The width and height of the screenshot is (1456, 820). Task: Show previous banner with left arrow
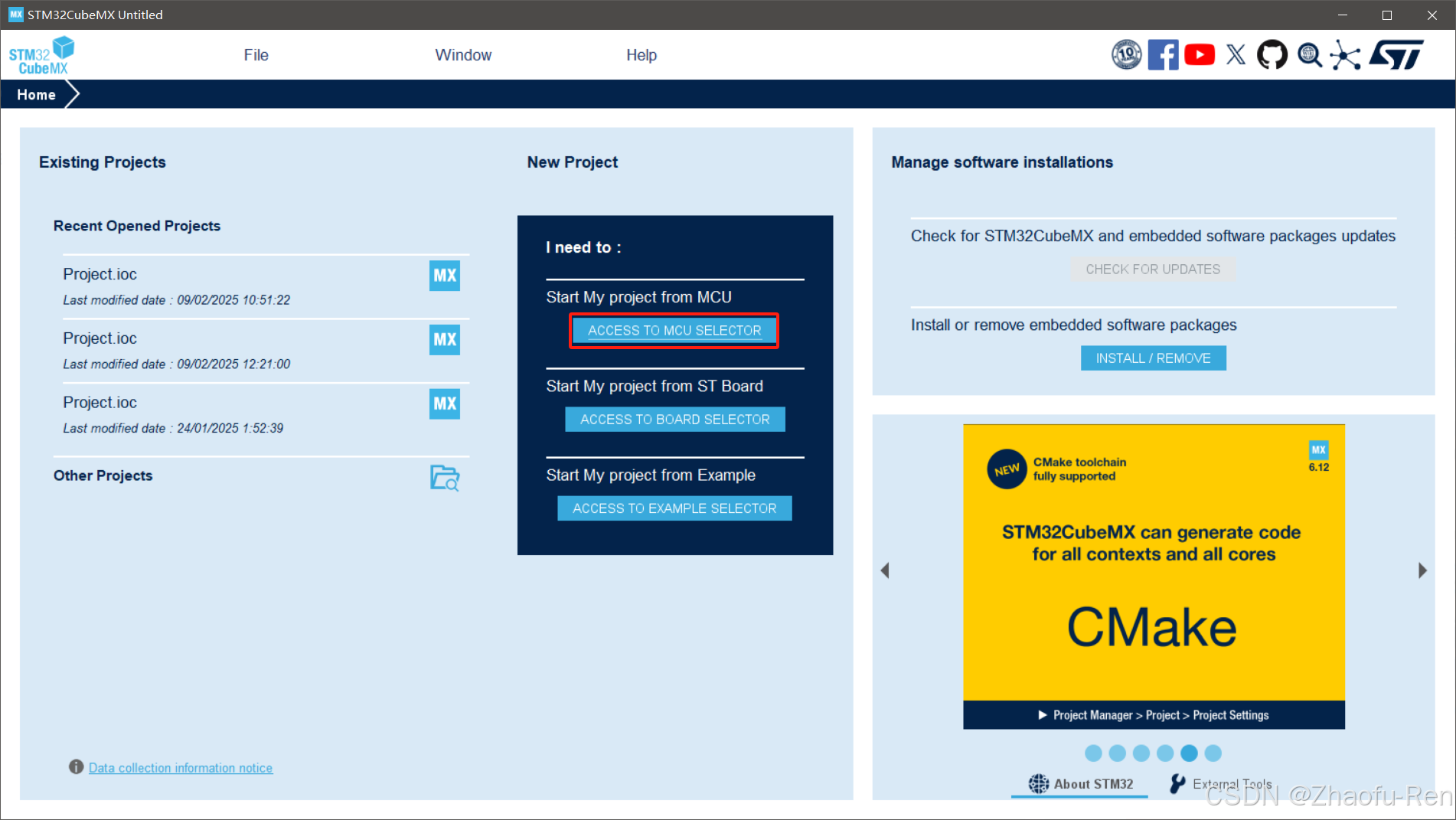[885, 570]
